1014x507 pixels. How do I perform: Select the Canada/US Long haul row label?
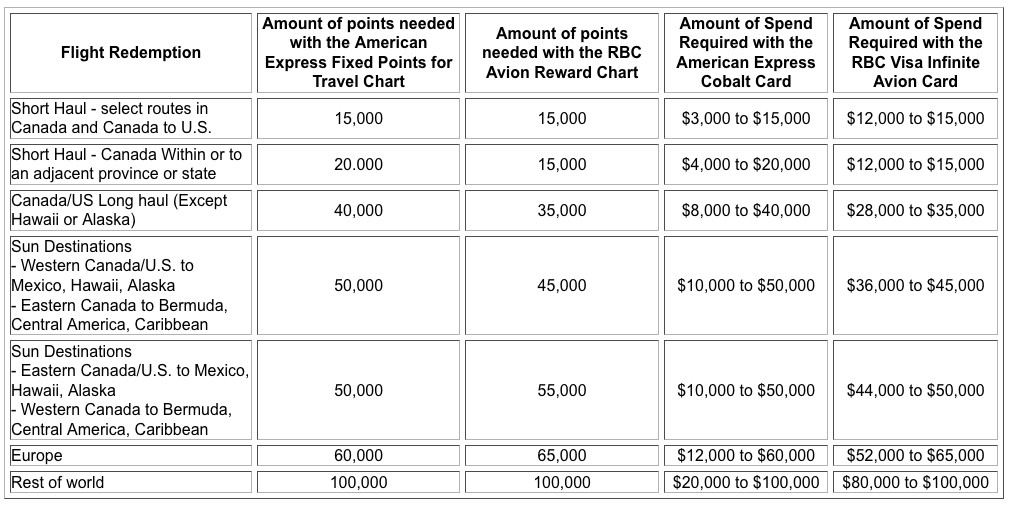pyautogui.click(x=131, y=210)
